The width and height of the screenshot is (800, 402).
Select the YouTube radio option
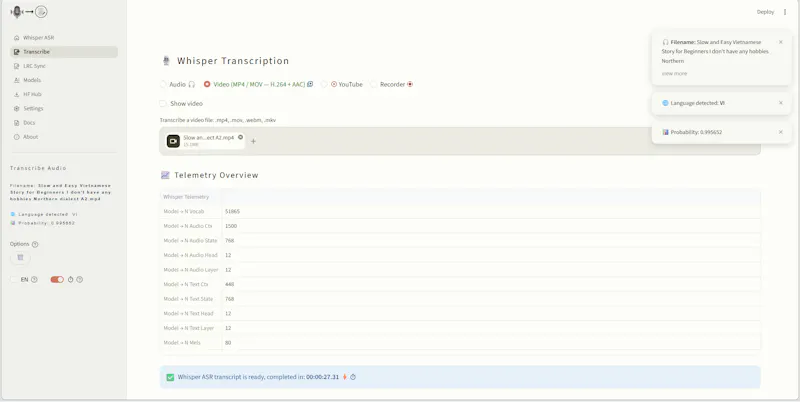coord(324,84)
